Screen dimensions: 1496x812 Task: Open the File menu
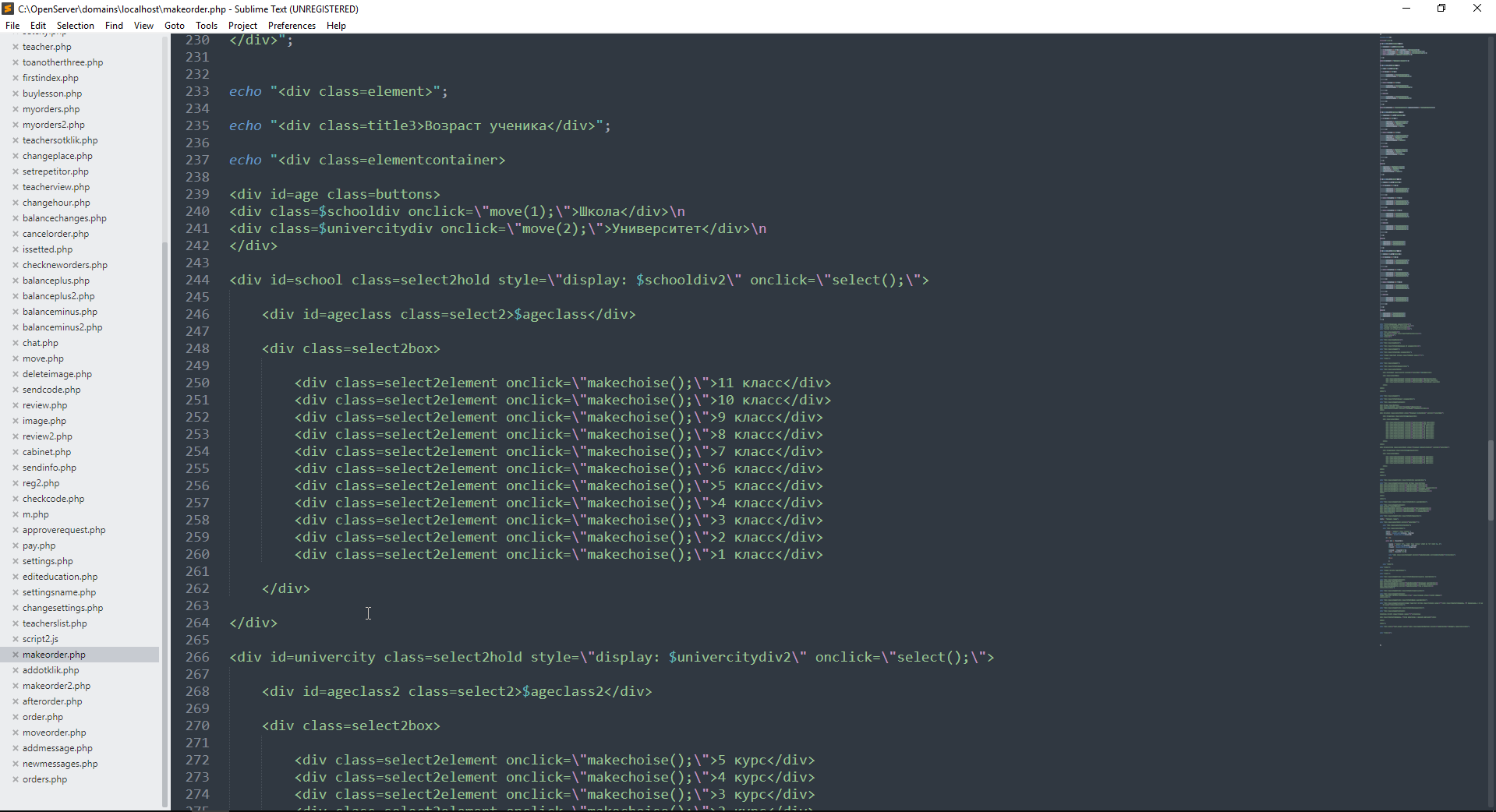(x=12, y=26)
